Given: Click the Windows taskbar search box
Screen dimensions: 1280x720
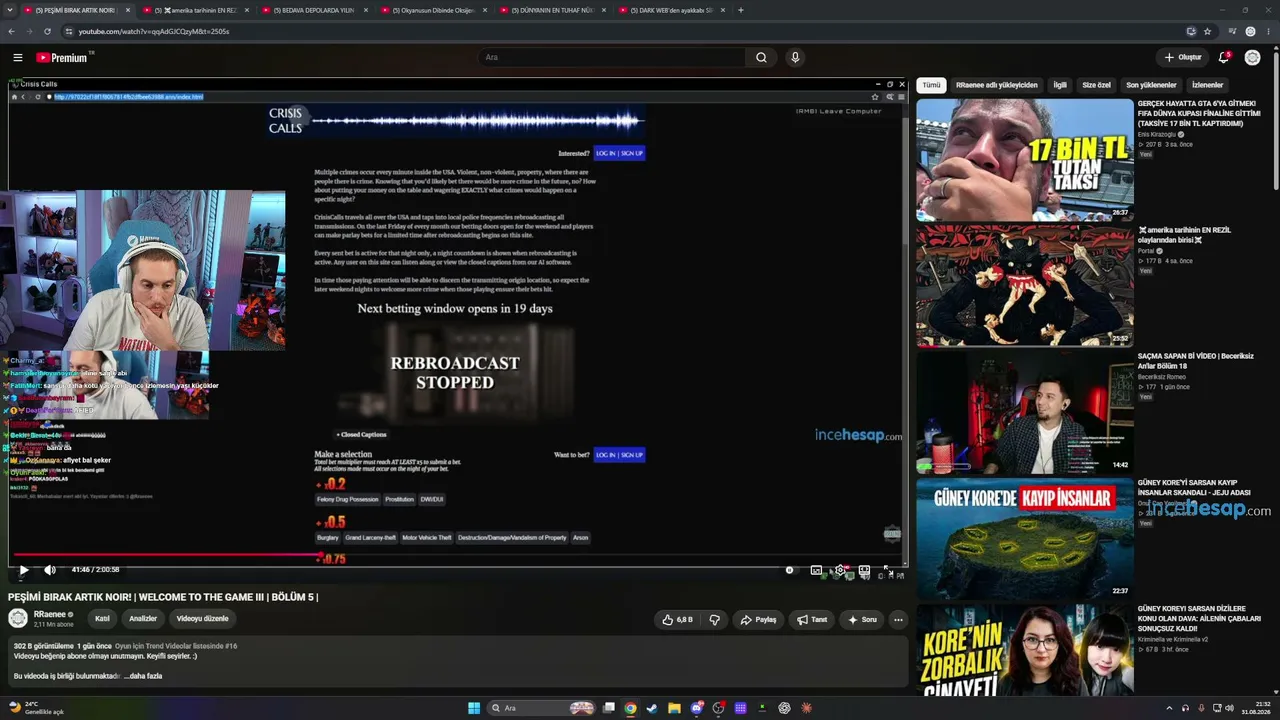Looking at the screenshot, I should coord(540,708).
